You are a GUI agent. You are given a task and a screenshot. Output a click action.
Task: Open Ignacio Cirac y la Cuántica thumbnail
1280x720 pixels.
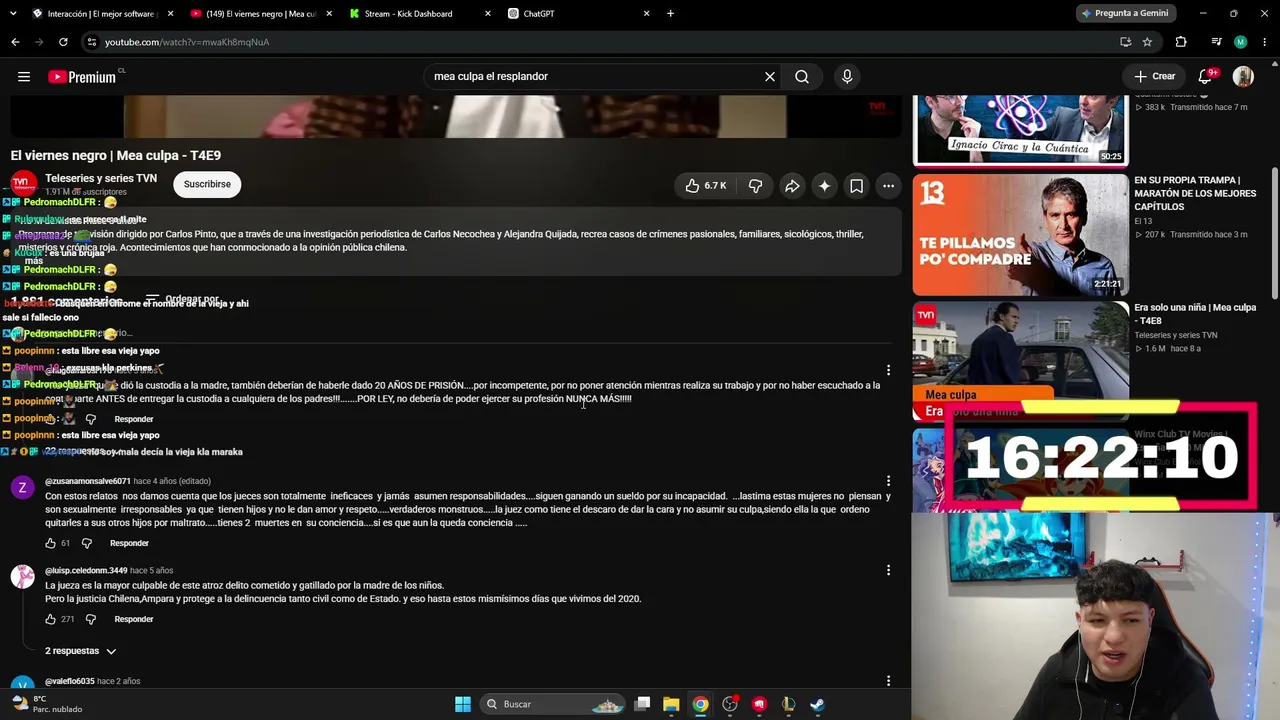click(x=1021, y=130)
